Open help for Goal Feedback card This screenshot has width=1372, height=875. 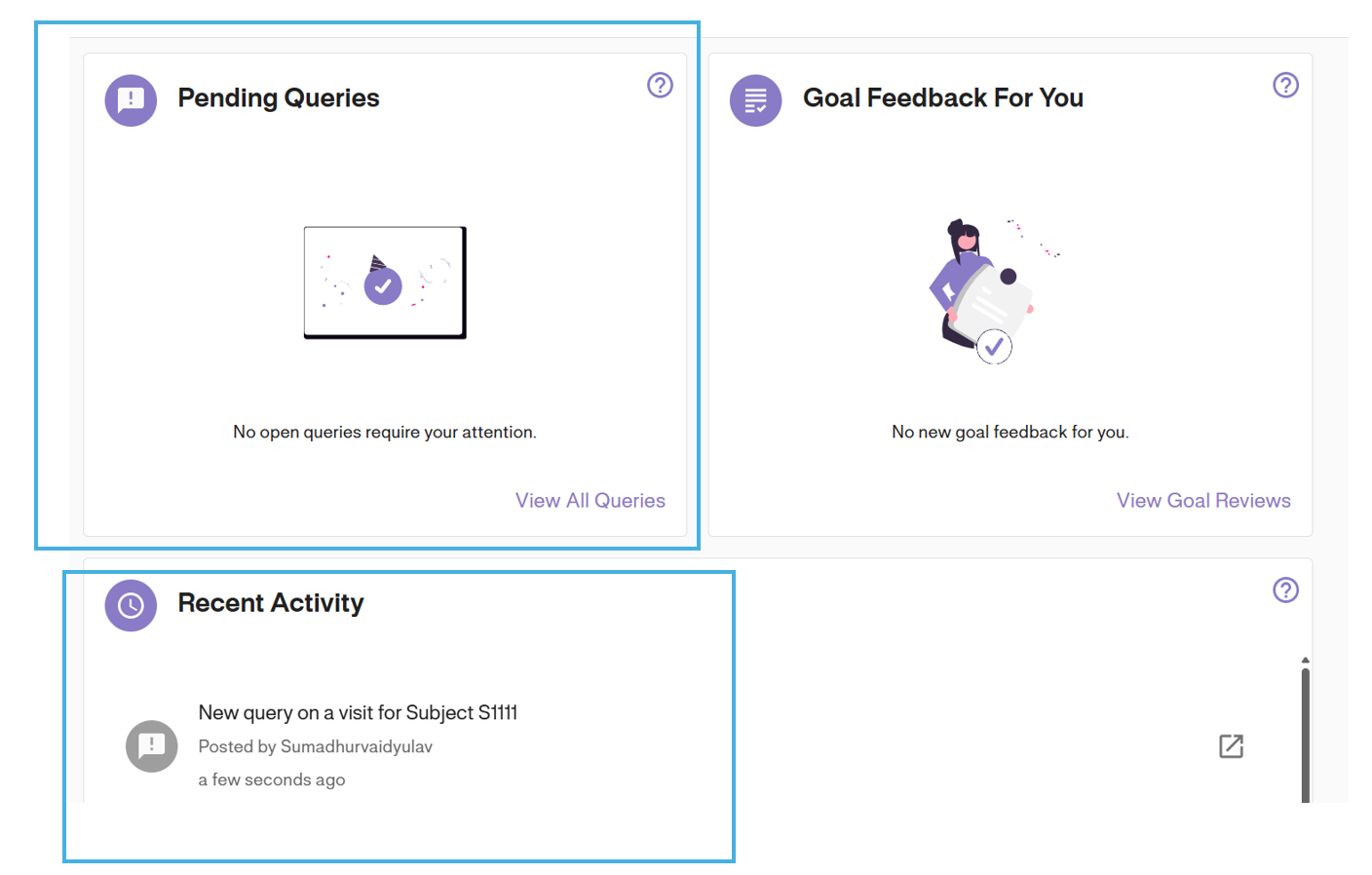point(1286,85)
